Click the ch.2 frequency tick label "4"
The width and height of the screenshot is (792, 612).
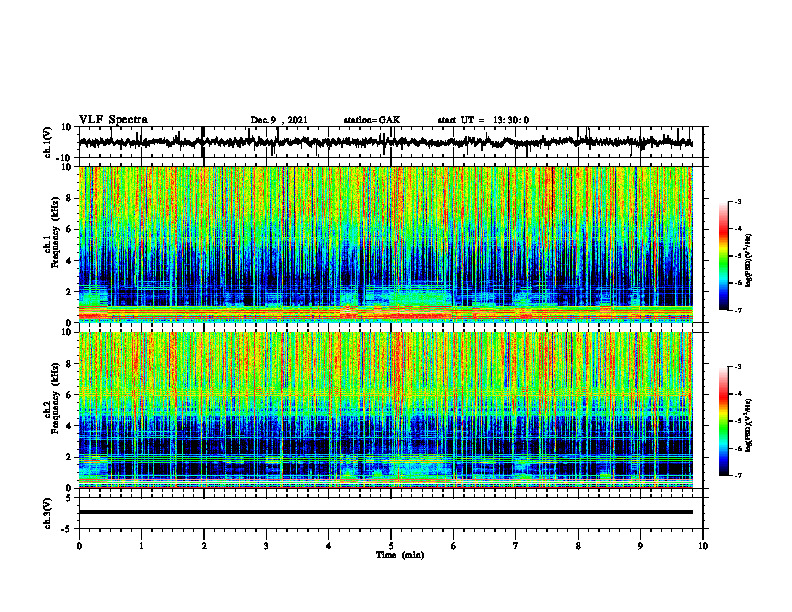point(69,426)
